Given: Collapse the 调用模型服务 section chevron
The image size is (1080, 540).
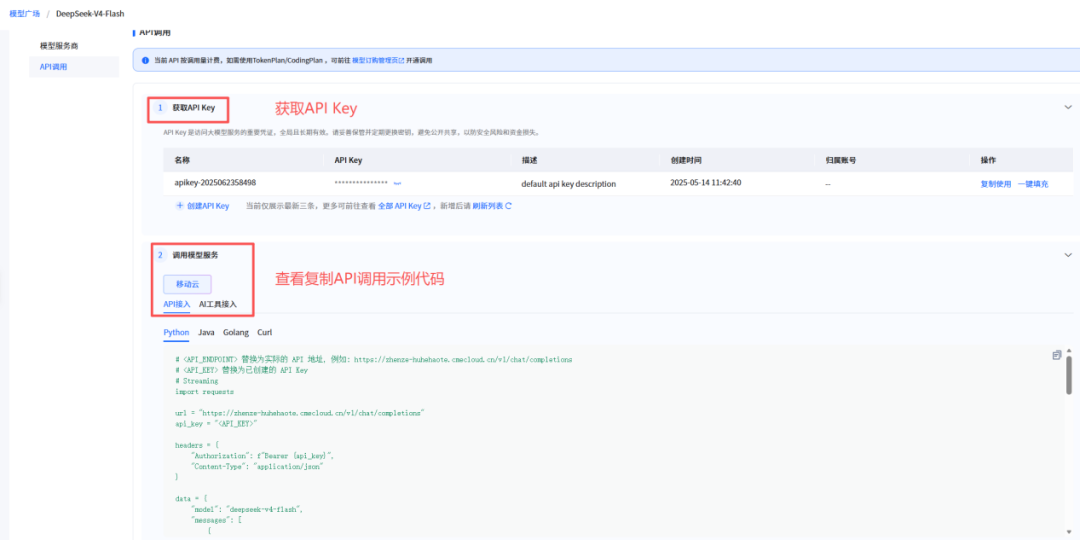Looking at the screenshot, I should 1068,255.
